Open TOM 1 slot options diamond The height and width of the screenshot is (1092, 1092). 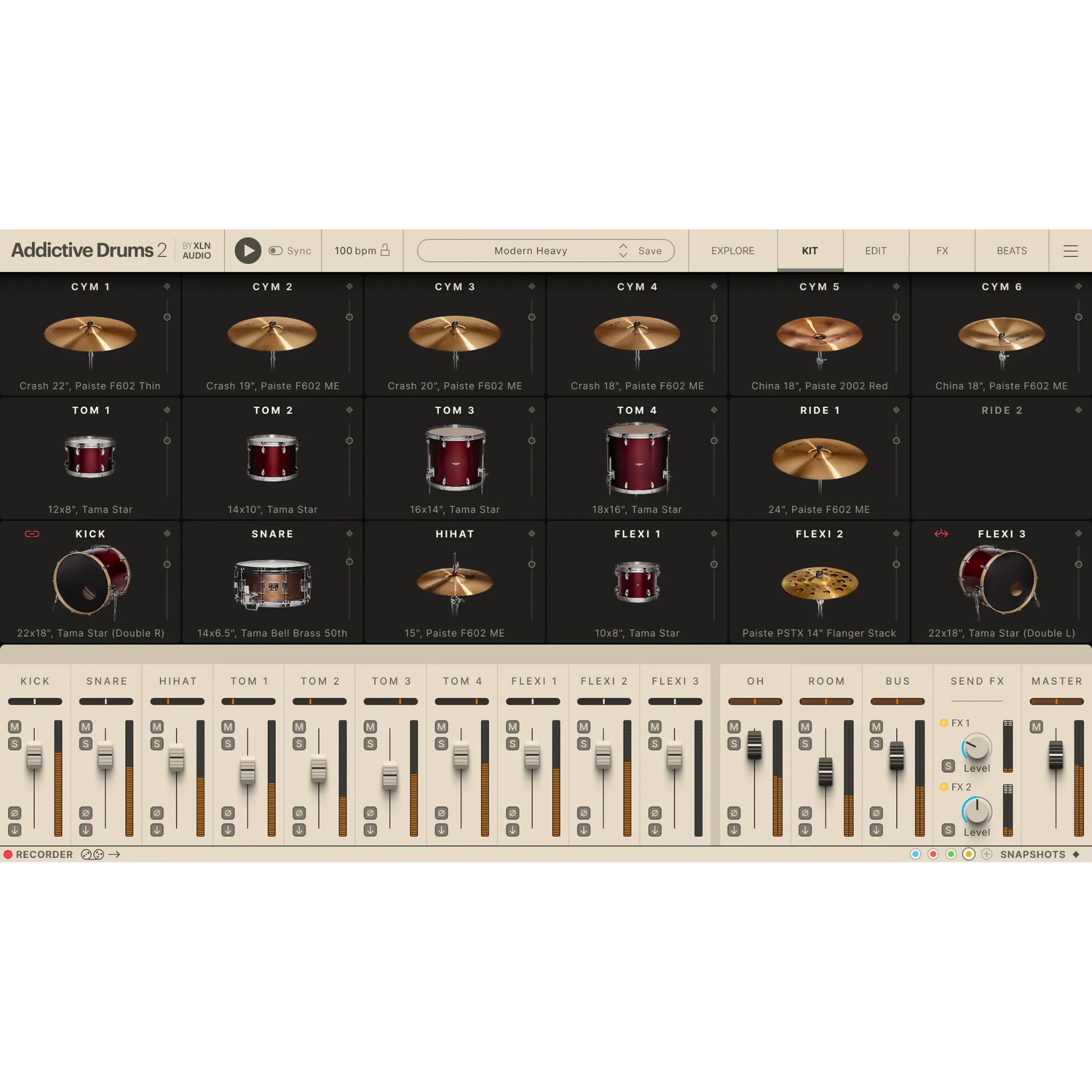tap(167, 410)
